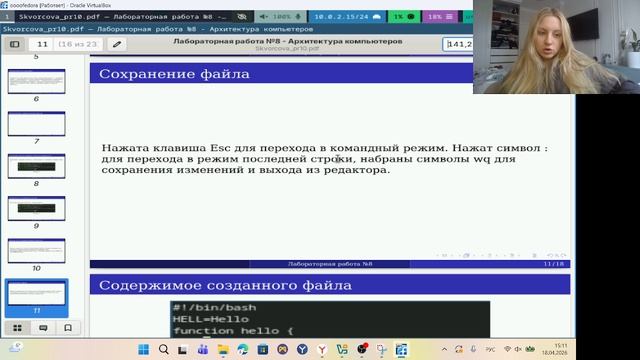Select workspace 1 in top bar
Viewport: 640px width, 360px height.
point(7,17)
